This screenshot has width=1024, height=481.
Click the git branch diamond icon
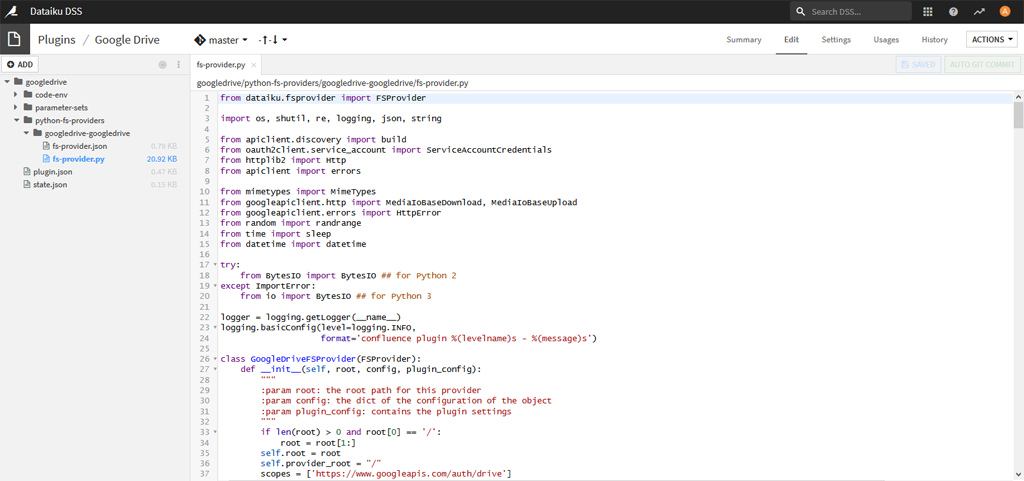(x=199, y=40)
